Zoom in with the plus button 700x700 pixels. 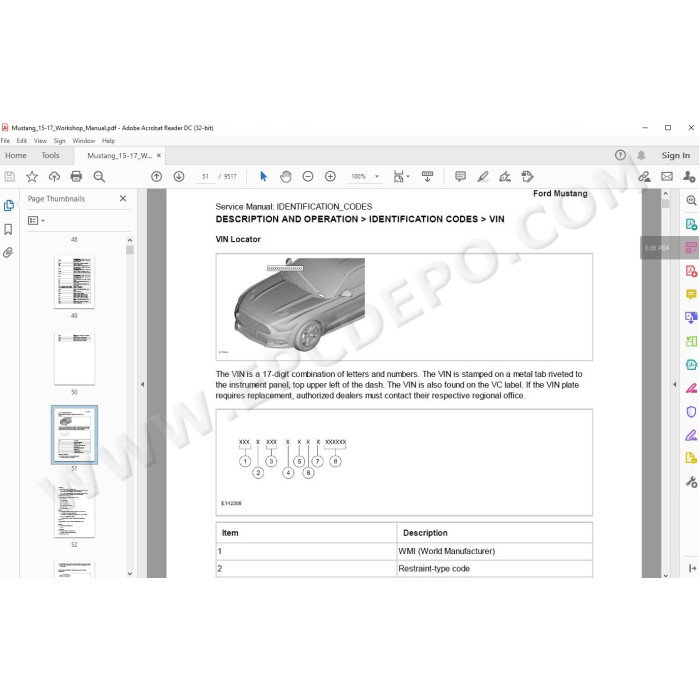coord(330,177)
